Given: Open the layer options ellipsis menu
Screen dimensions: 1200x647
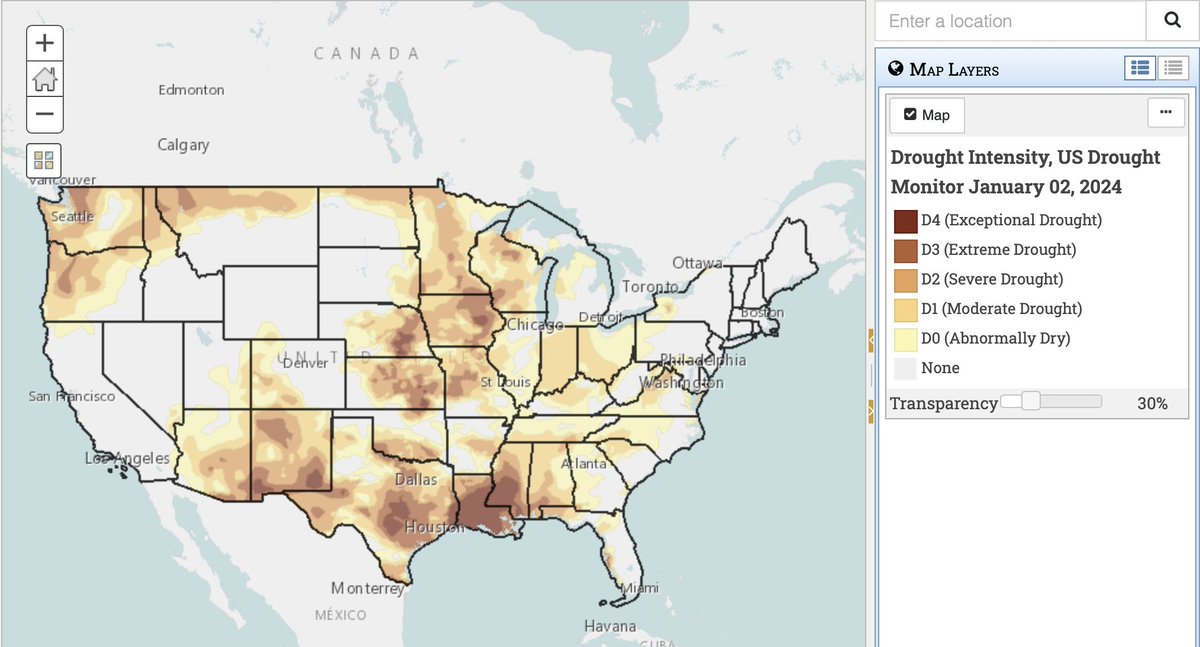Looking at the screenshot, I should 1167,114.
